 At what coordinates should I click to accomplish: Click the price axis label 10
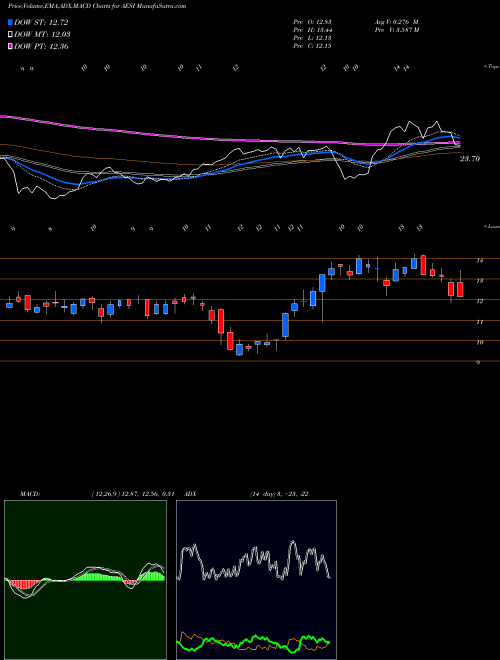click(479, 342)
